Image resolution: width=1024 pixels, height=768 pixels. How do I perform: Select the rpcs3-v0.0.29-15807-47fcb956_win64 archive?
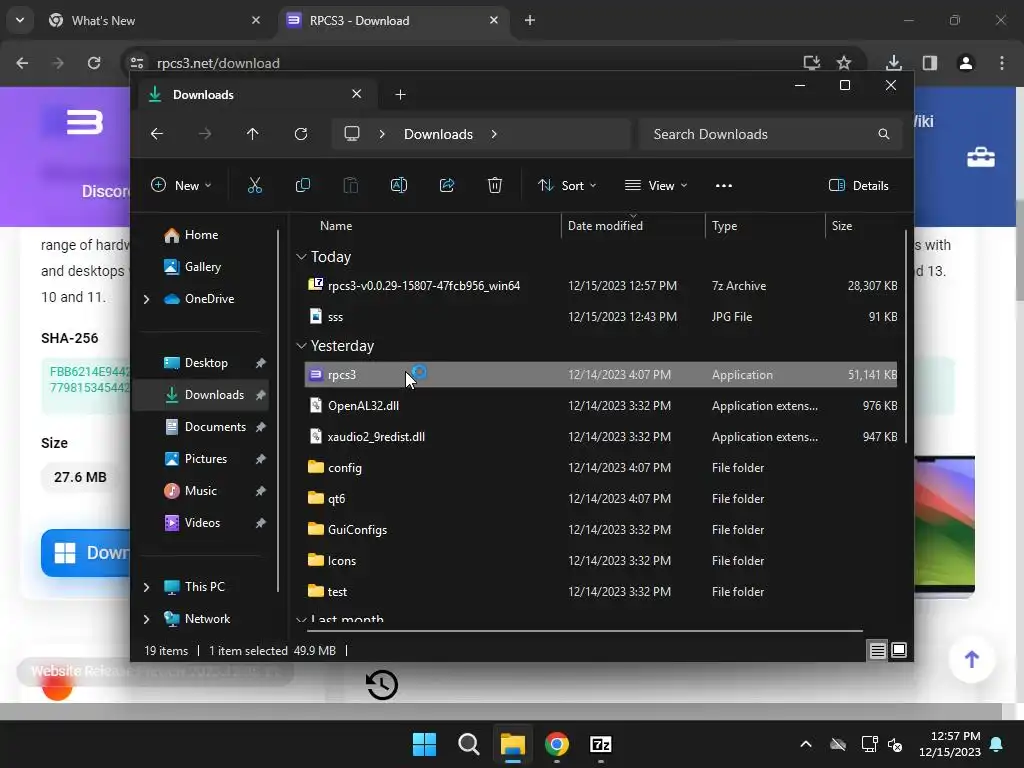[x=601, y=285]
